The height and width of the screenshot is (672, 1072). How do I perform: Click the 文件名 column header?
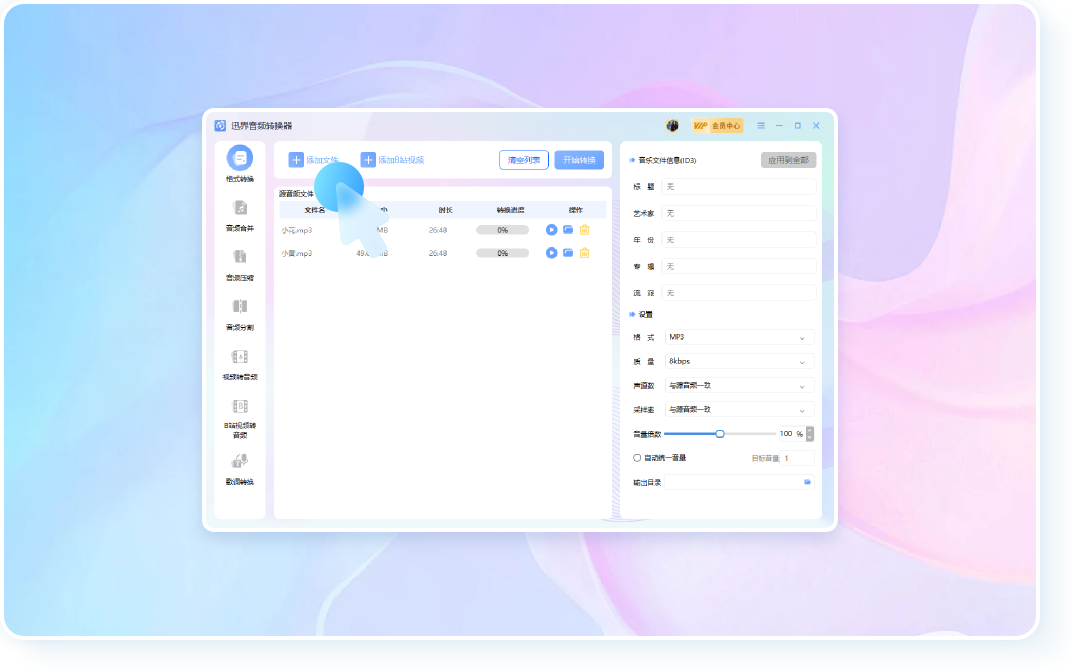[314, 210]
